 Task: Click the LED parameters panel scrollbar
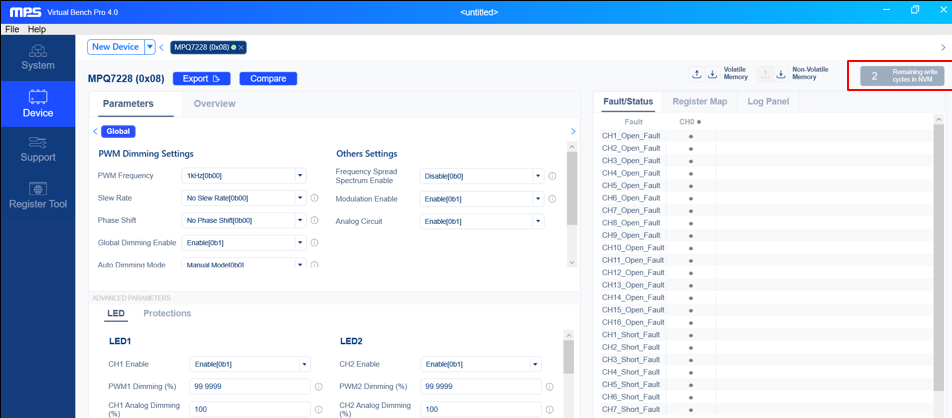[x=569, y=357]
